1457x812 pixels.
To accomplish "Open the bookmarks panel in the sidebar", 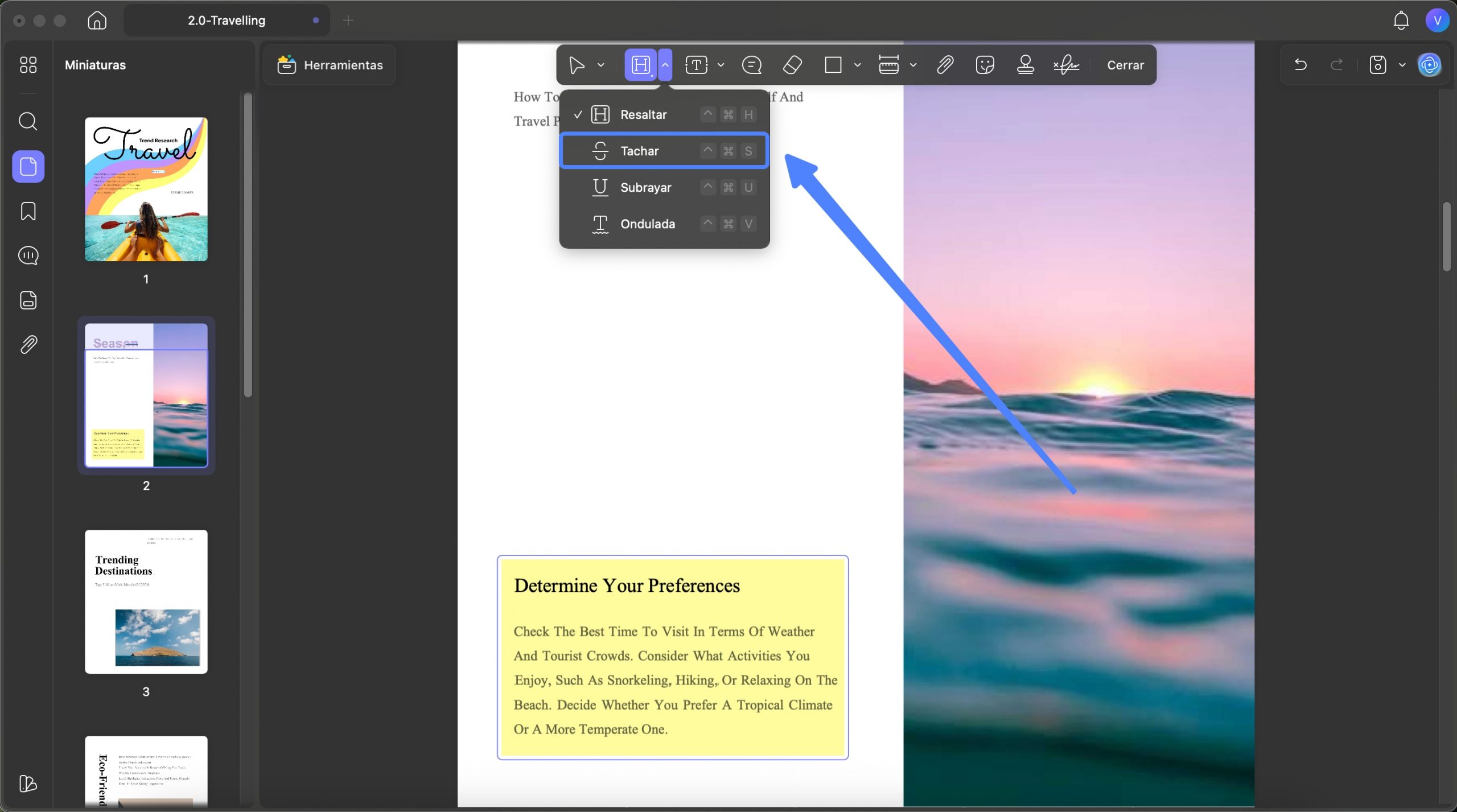I will 28,211.
